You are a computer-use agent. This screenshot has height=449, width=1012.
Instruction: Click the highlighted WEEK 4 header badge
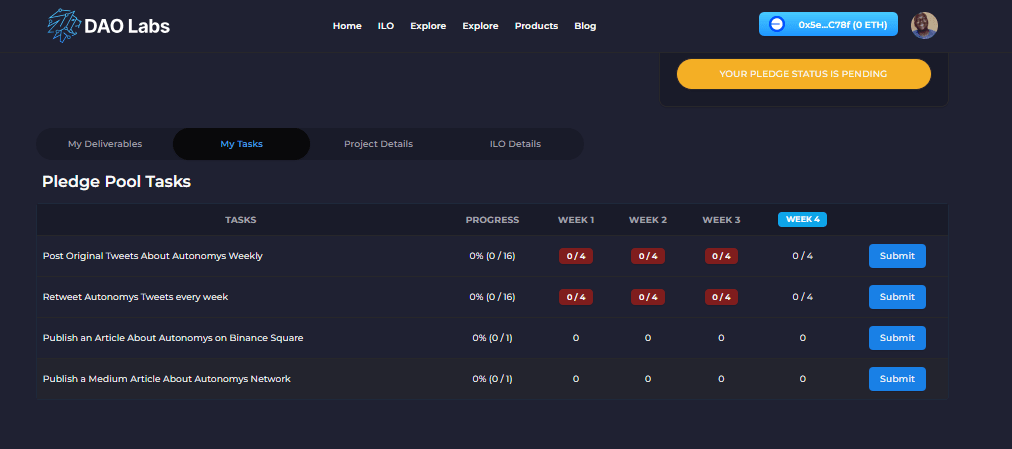pyautogui.click(x=802, y=219)
